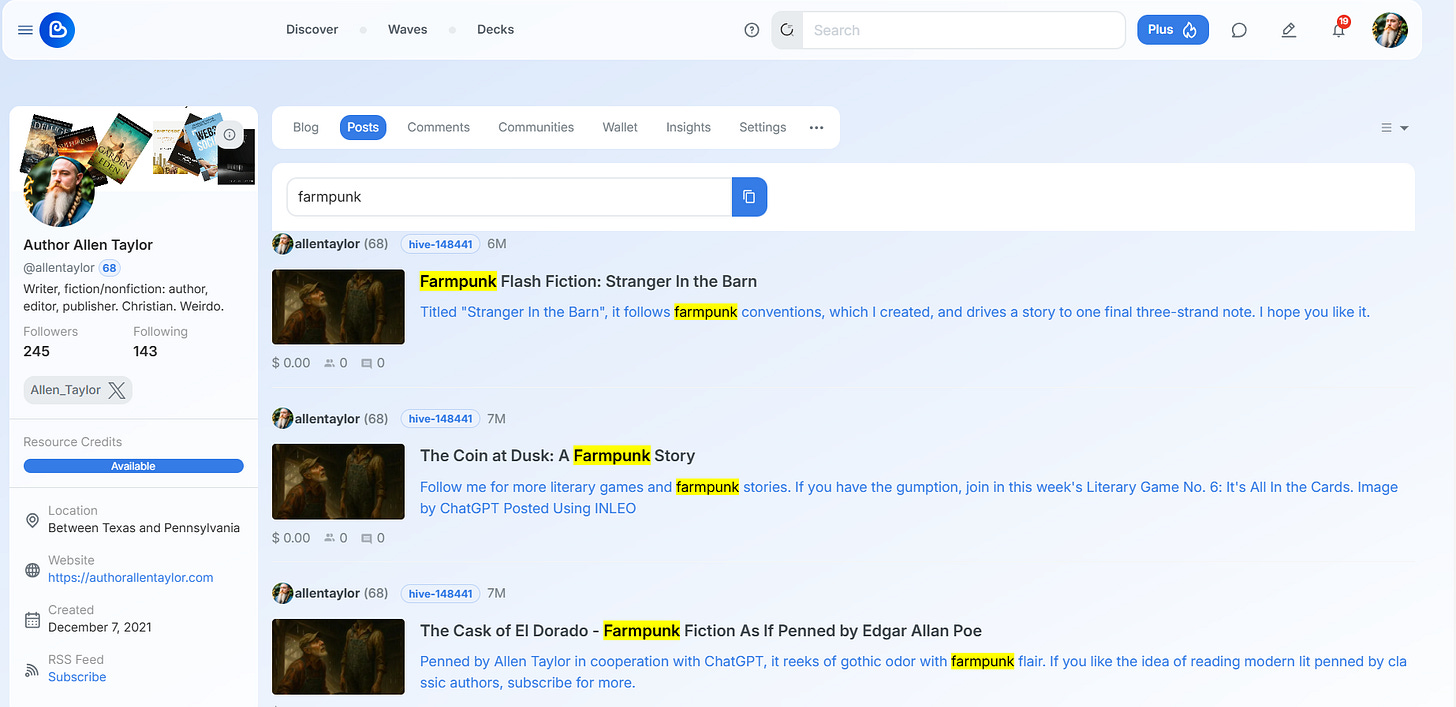This screenshot has height=707, width=1456.
Task: Click location Between Texas and Pennsylvania
Action: coord(144,528)
